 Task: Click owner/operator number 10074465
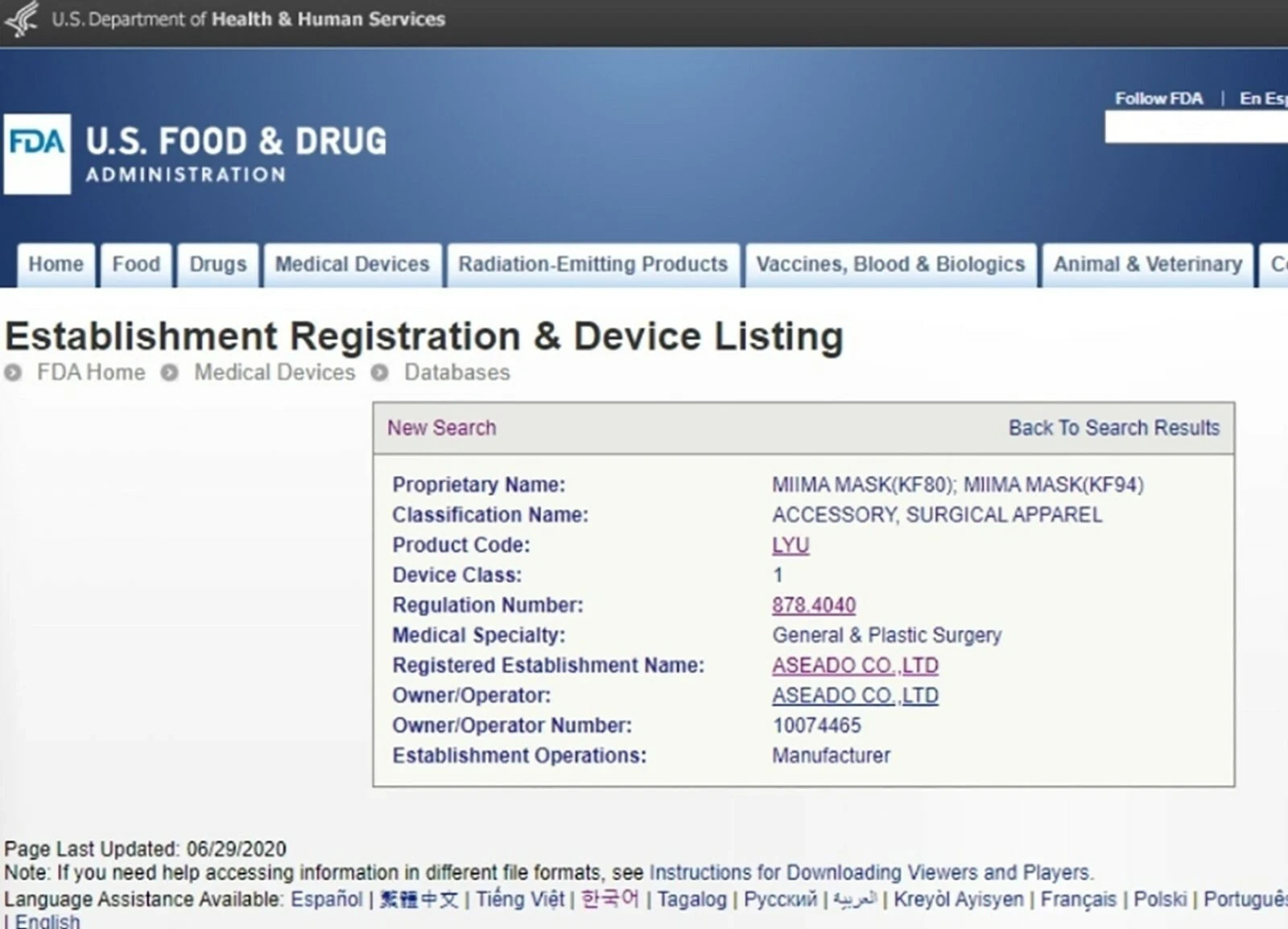[x=817, y=726]
